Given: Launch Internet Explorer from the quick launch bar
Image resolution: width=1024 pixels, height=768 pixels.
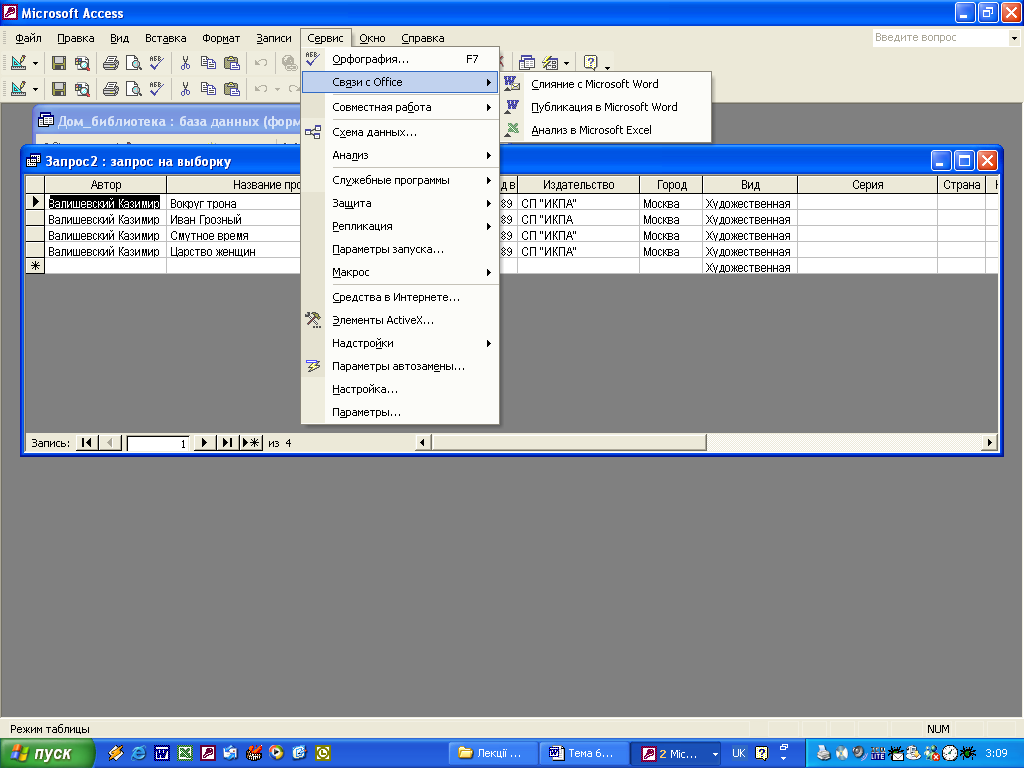Looking at the screenshot, I should [x=138, y=753].
